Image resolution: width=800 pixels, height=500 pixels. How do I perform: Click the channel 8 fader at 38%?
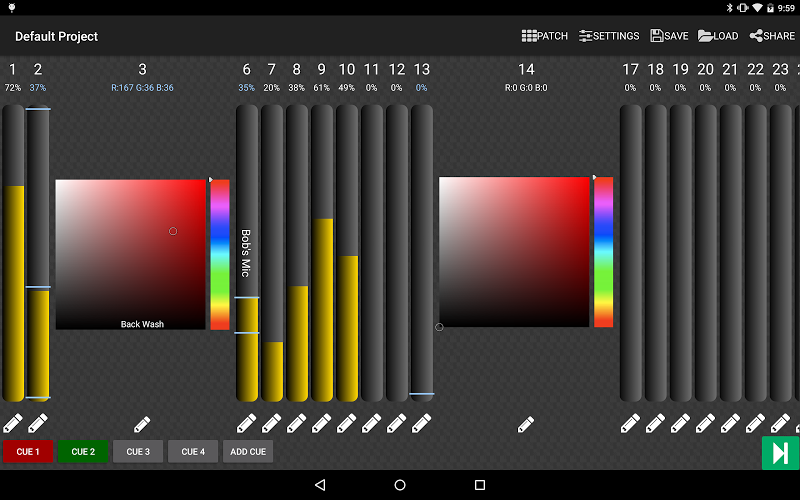click(297, 253)
